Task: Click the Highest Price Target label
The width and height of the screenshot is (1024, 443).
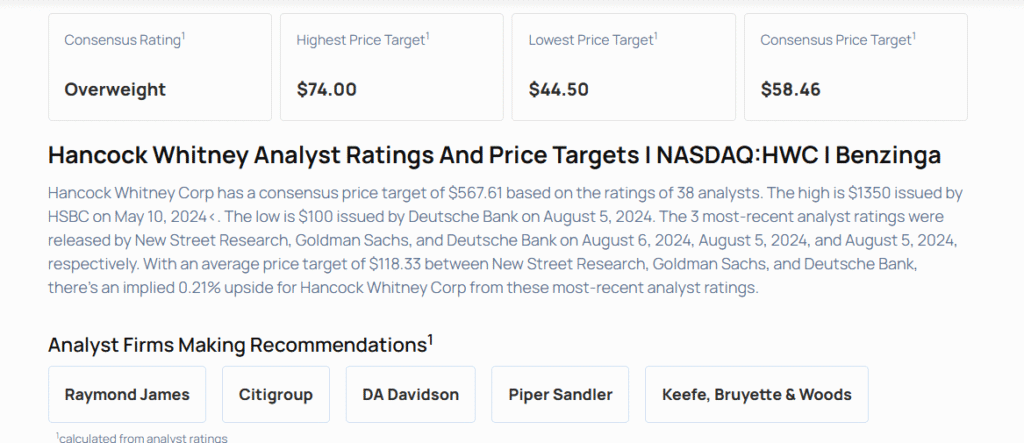Action: pyautogui.click(x=360, y=40)
